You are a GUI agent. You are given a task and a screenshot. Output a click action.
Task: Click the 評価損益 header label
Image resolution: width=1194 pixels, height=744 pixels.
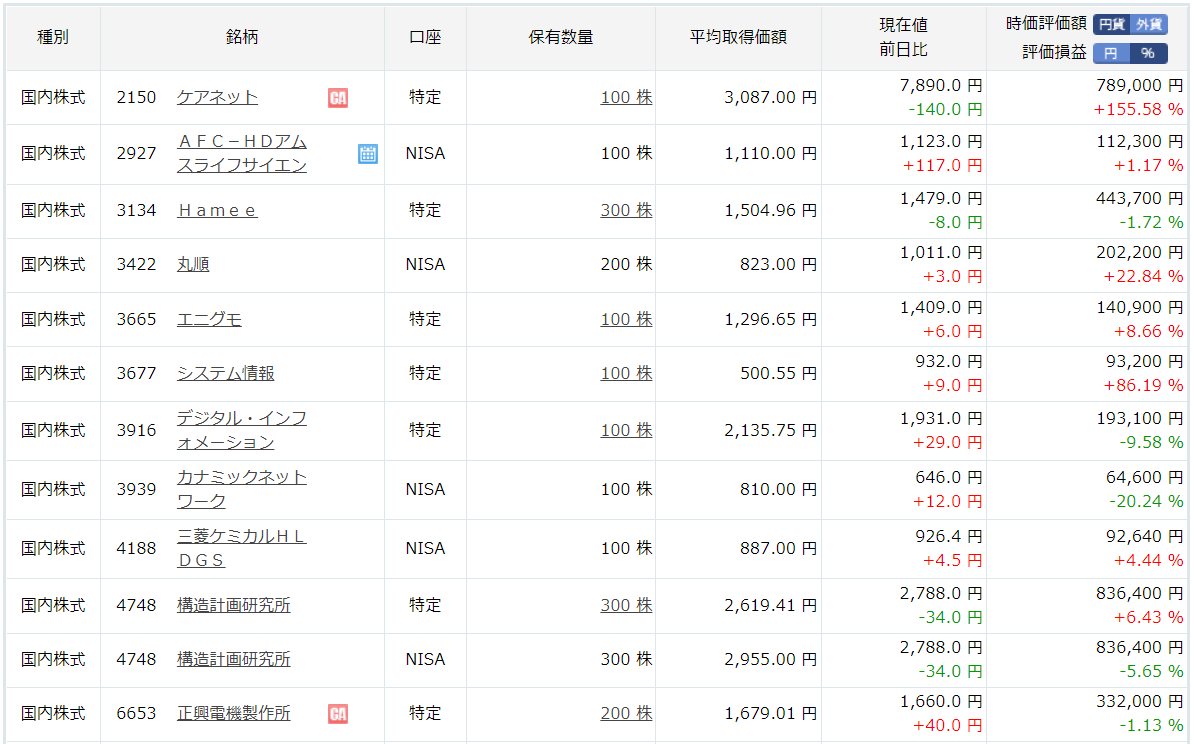click(x=1054, y=53)
